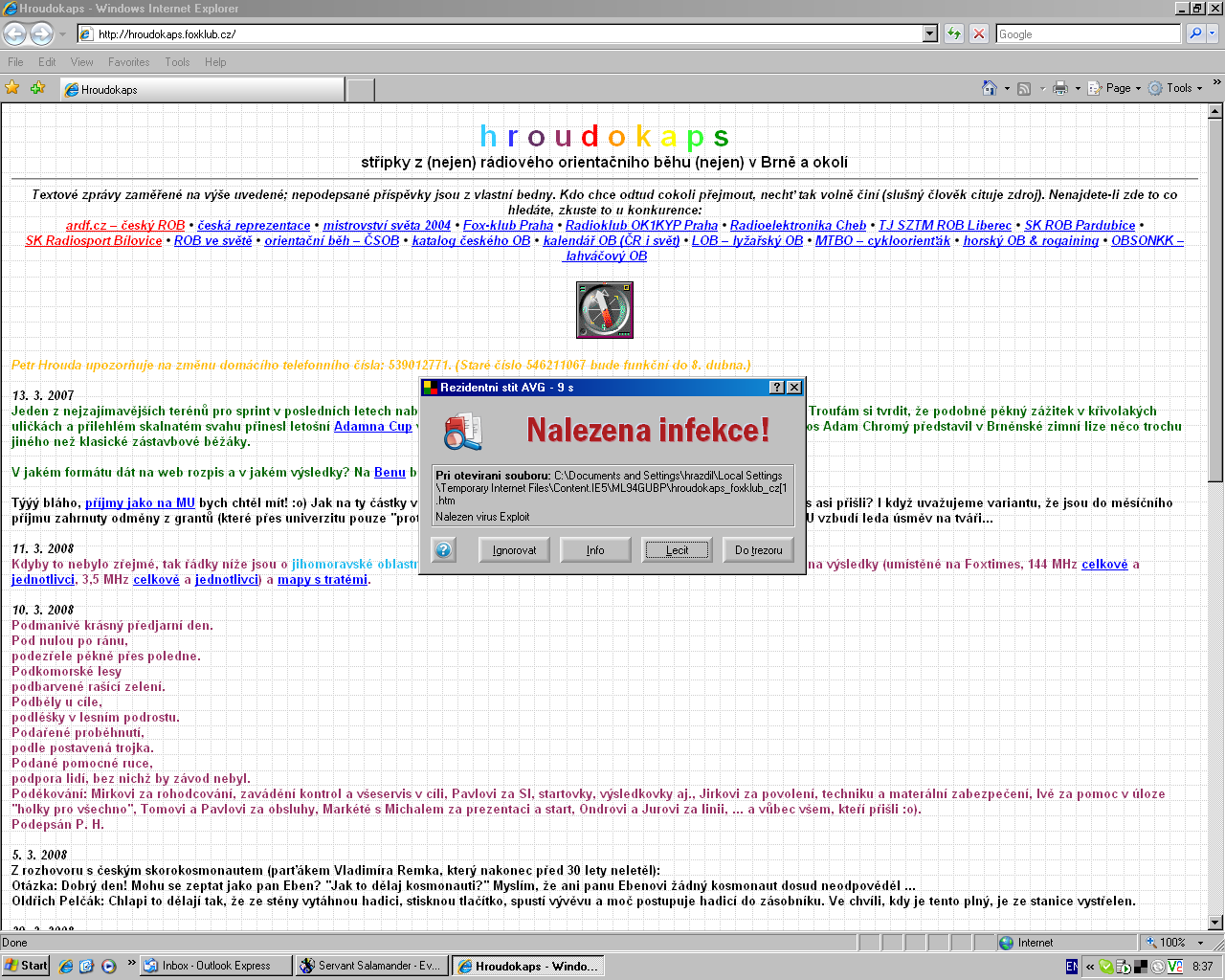Click the page's vertical scrollbar down arrow
This screenshot has width=1225, height=980.
(x=1215, y=924)
